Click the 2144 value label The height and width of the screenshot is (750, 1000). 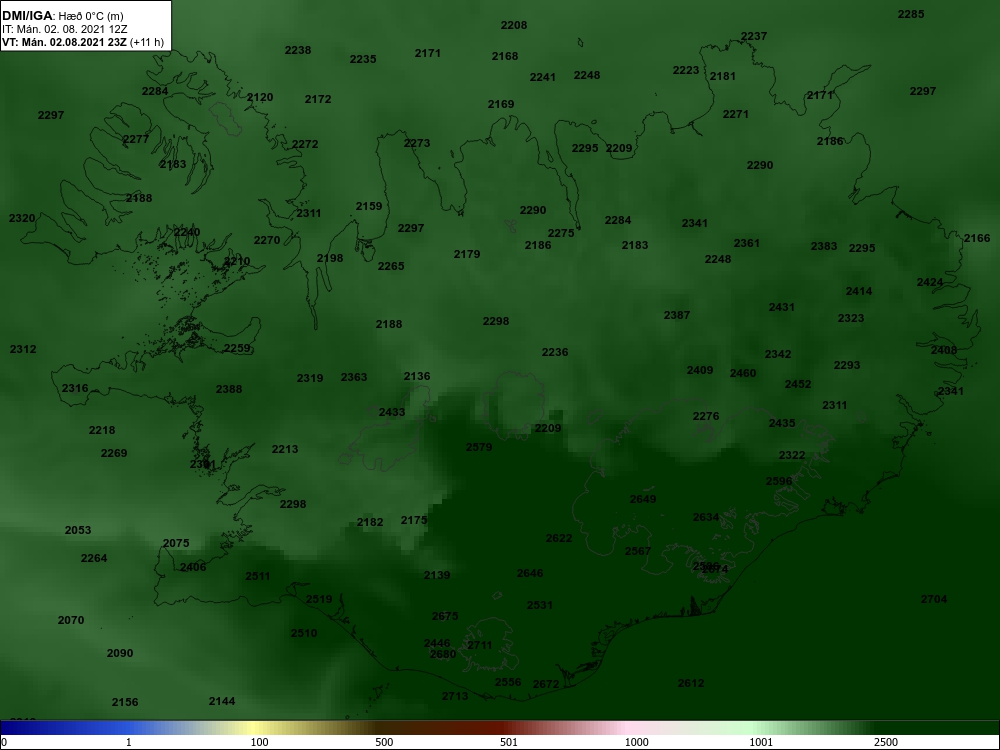pyautogui.click(x=222, y=701)
